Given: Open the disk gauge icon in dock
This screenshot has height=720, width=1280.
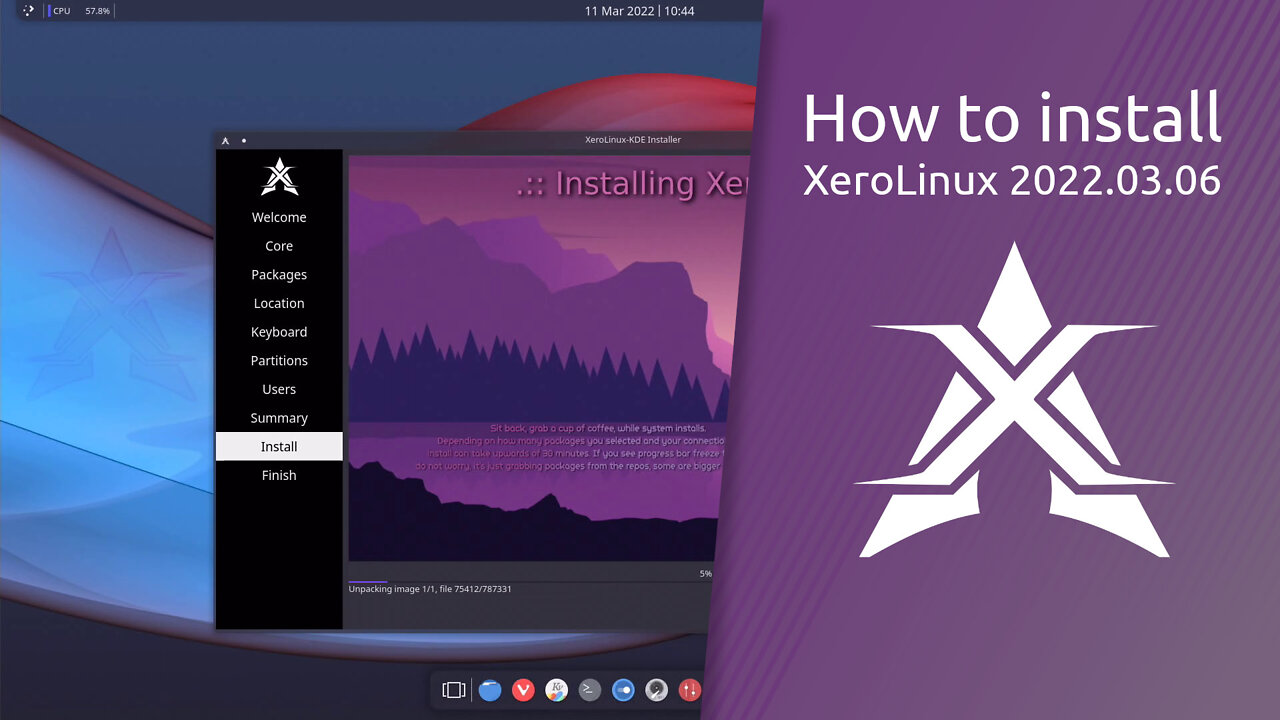Looking at the screenshot, I should click(657, 690).
